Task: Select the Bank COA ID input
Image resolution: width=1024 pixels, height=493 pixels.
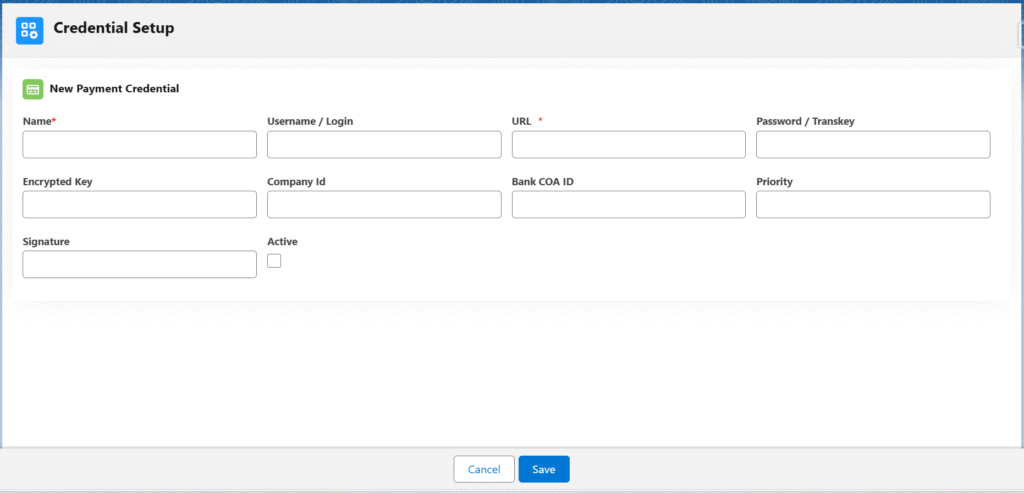Action: (628, 205)
